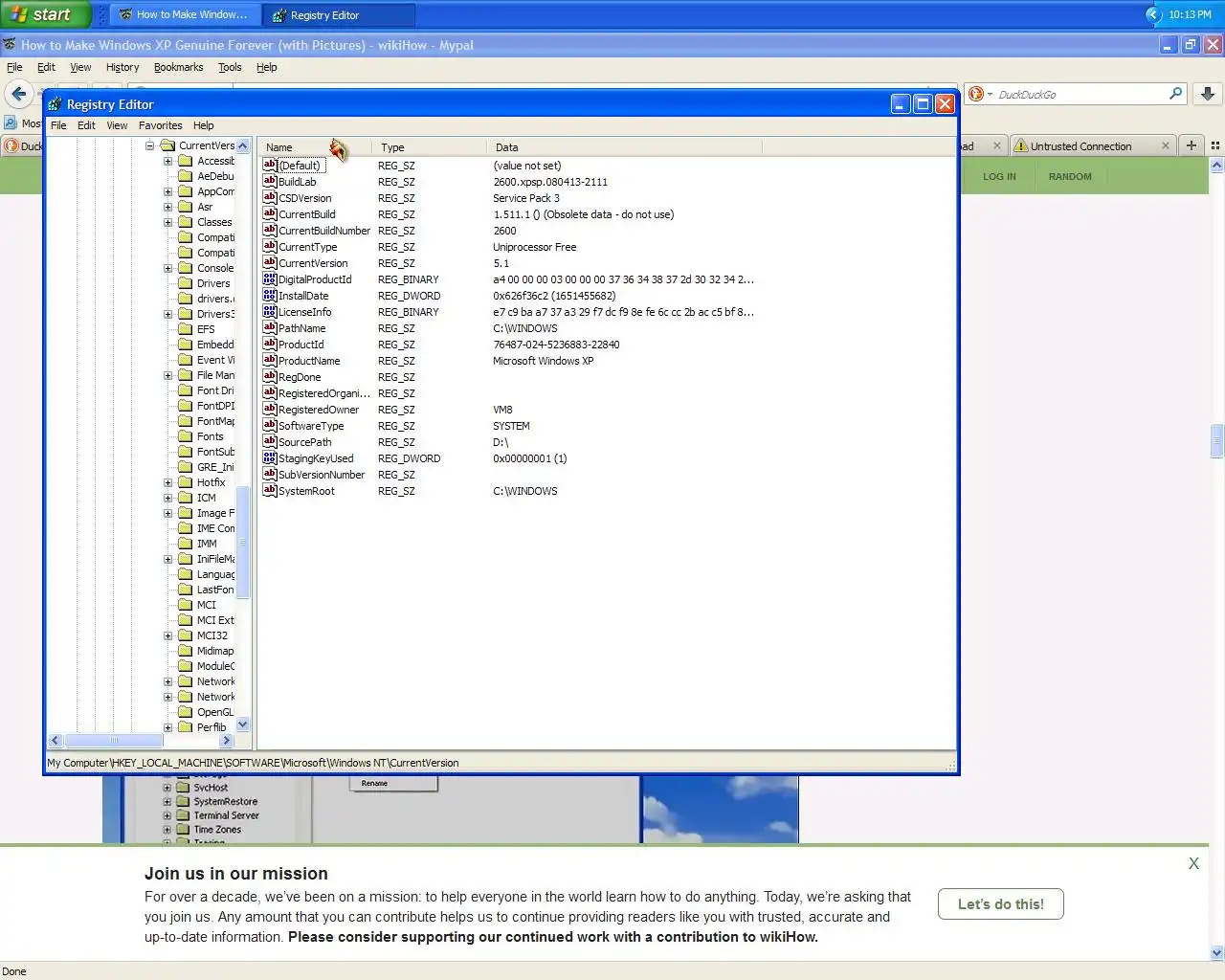Click the EFS folder icon

click(186, 329)
